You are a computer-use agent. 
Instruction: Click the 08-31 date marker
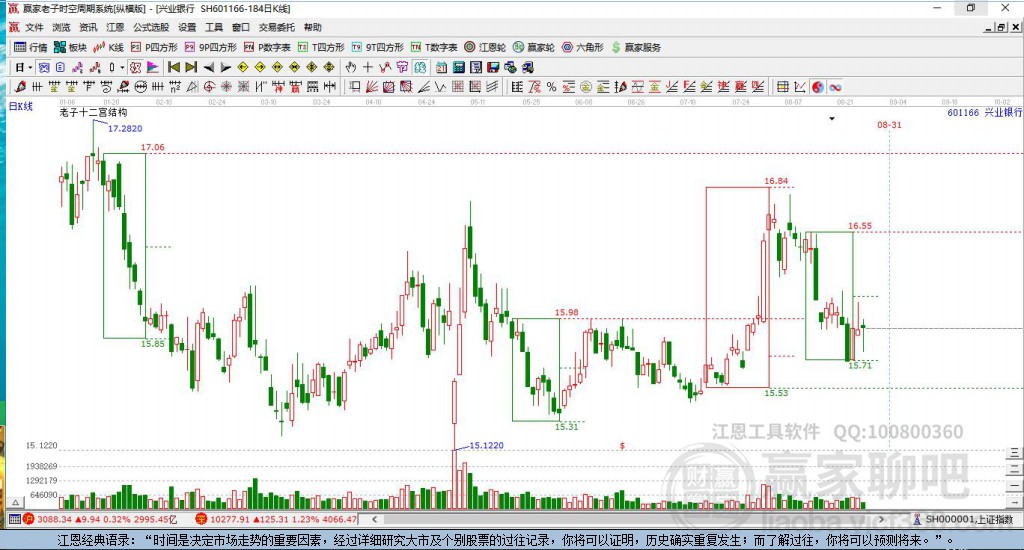coord(889,125)
